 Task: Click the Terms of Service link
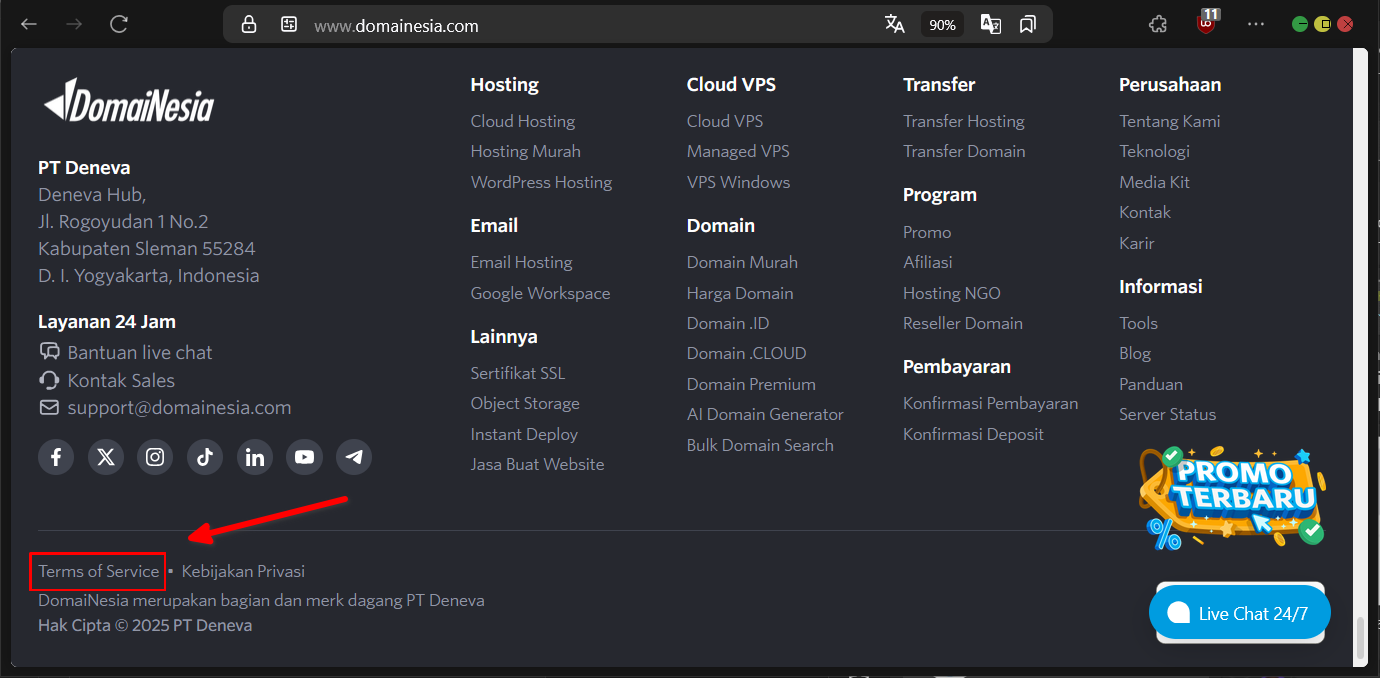pyautogui.click(x=99, y=571)
